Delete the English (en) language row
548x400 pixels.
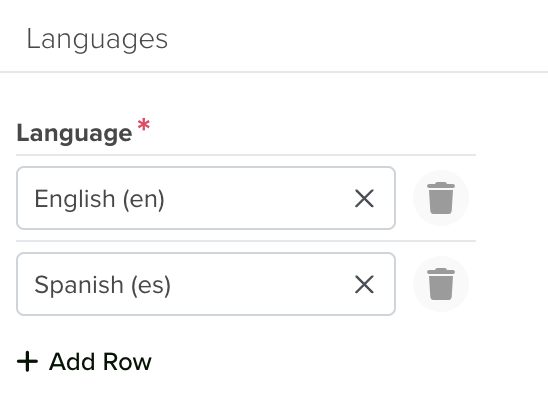point(441,198)
